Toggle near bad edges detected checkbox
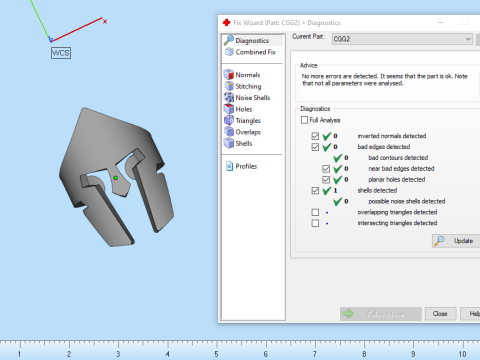 (326, 169)
